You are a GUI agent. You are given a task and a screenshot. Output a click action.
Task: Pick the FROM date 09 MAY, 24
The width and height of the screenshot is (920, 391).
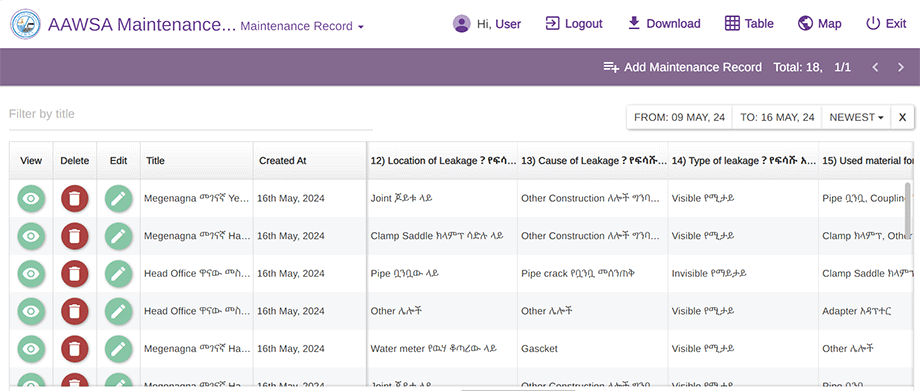[679, 117]
